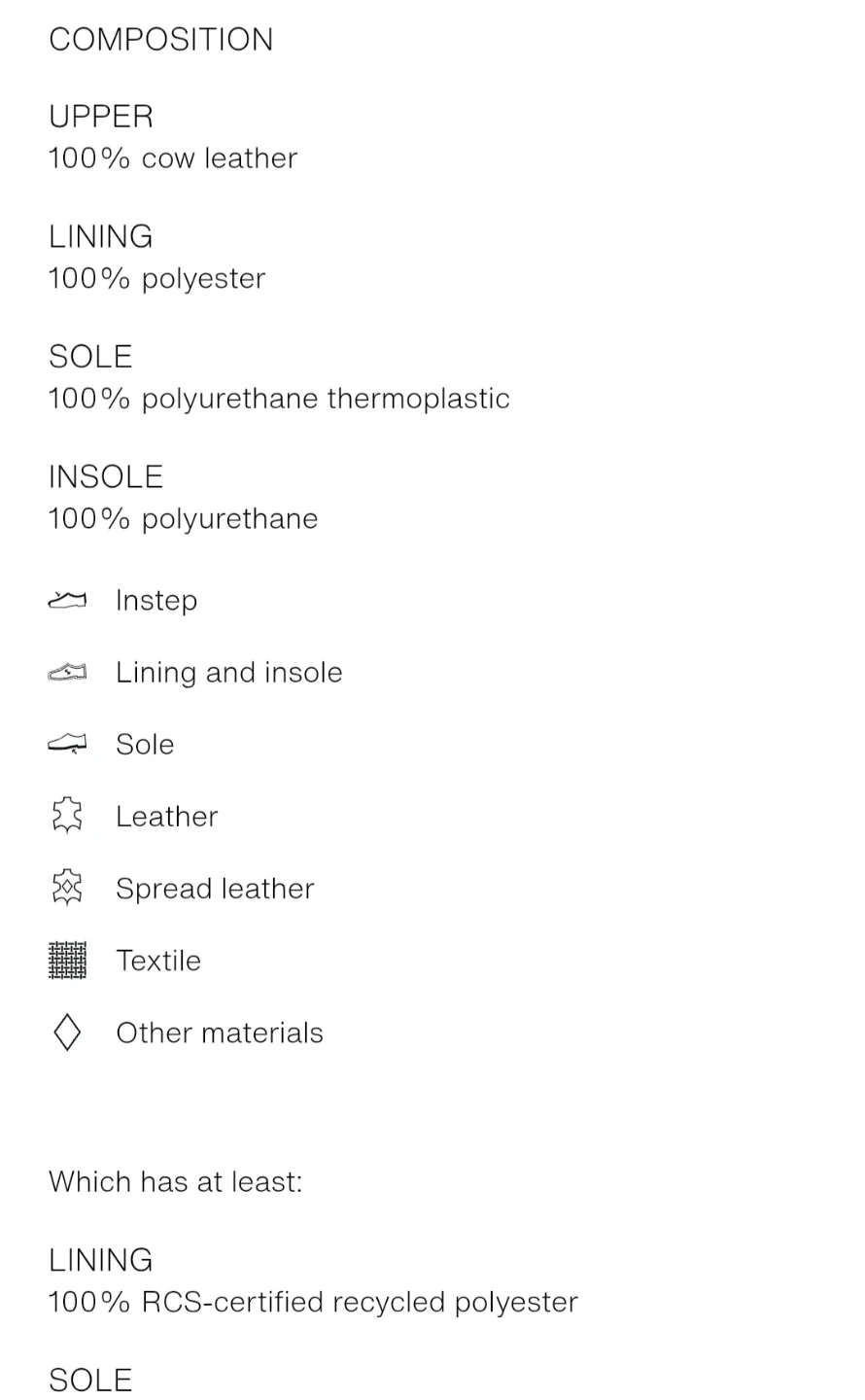Click the Leather hide icon
Image resolution: width=865 pixels, height=1400 pixels.
click(x=67, y=816)
